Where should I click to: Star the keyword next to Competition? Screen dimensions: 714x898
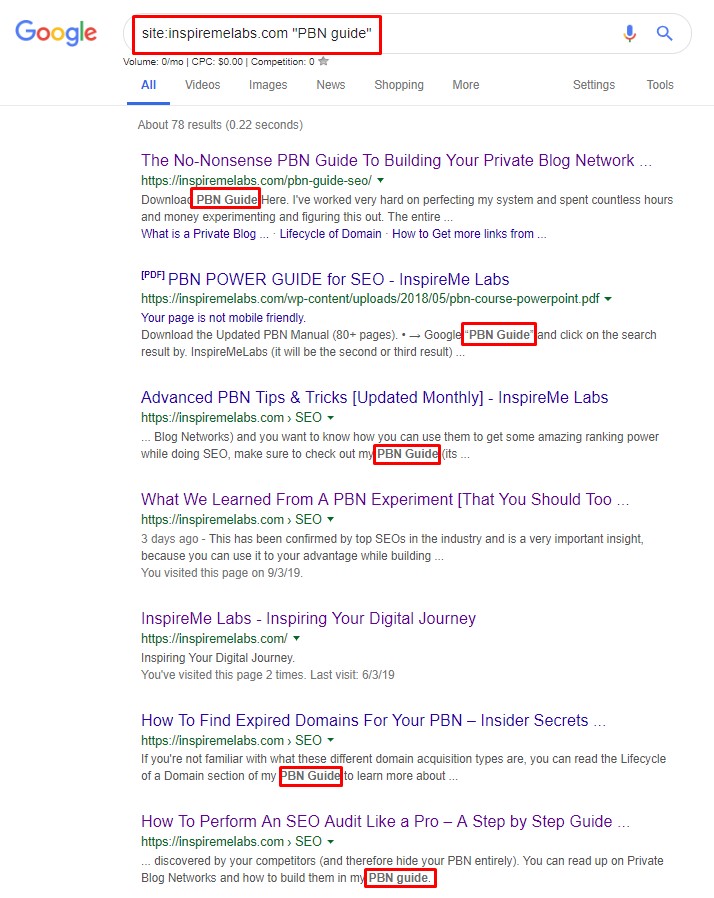pyautogui.click(x=324, y=61)
